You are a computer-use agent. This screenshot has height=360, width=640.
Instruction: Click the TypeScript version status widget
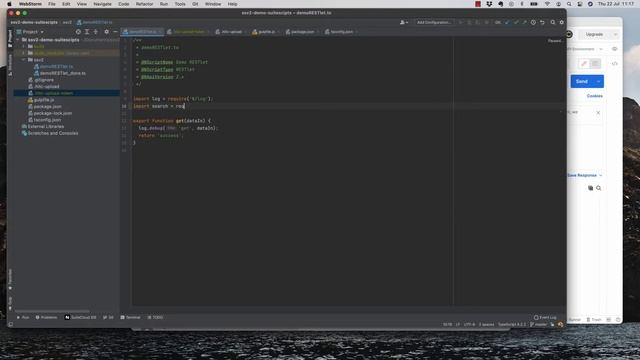pos(512,324)
